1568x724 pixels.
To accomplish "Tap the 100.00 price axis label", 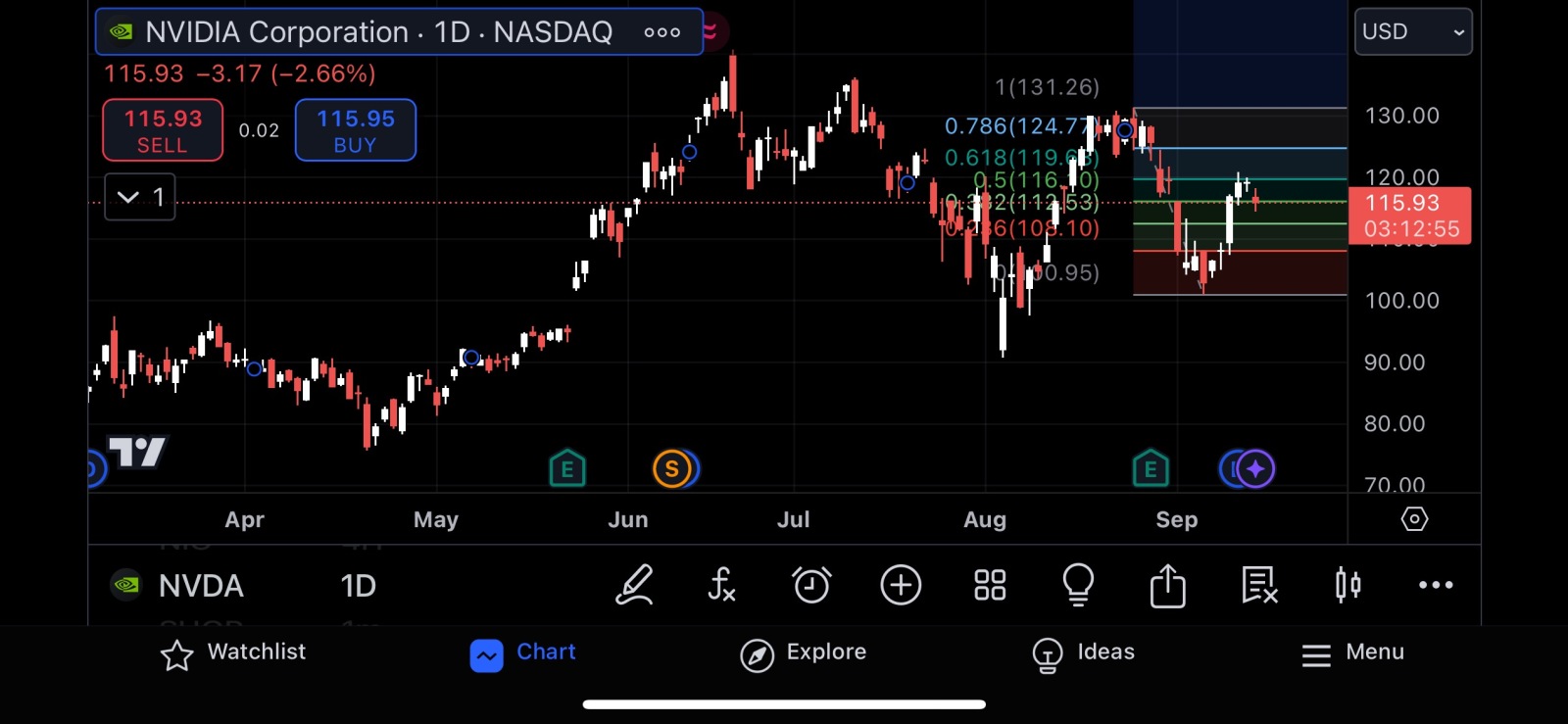I will coord(1402,301).
